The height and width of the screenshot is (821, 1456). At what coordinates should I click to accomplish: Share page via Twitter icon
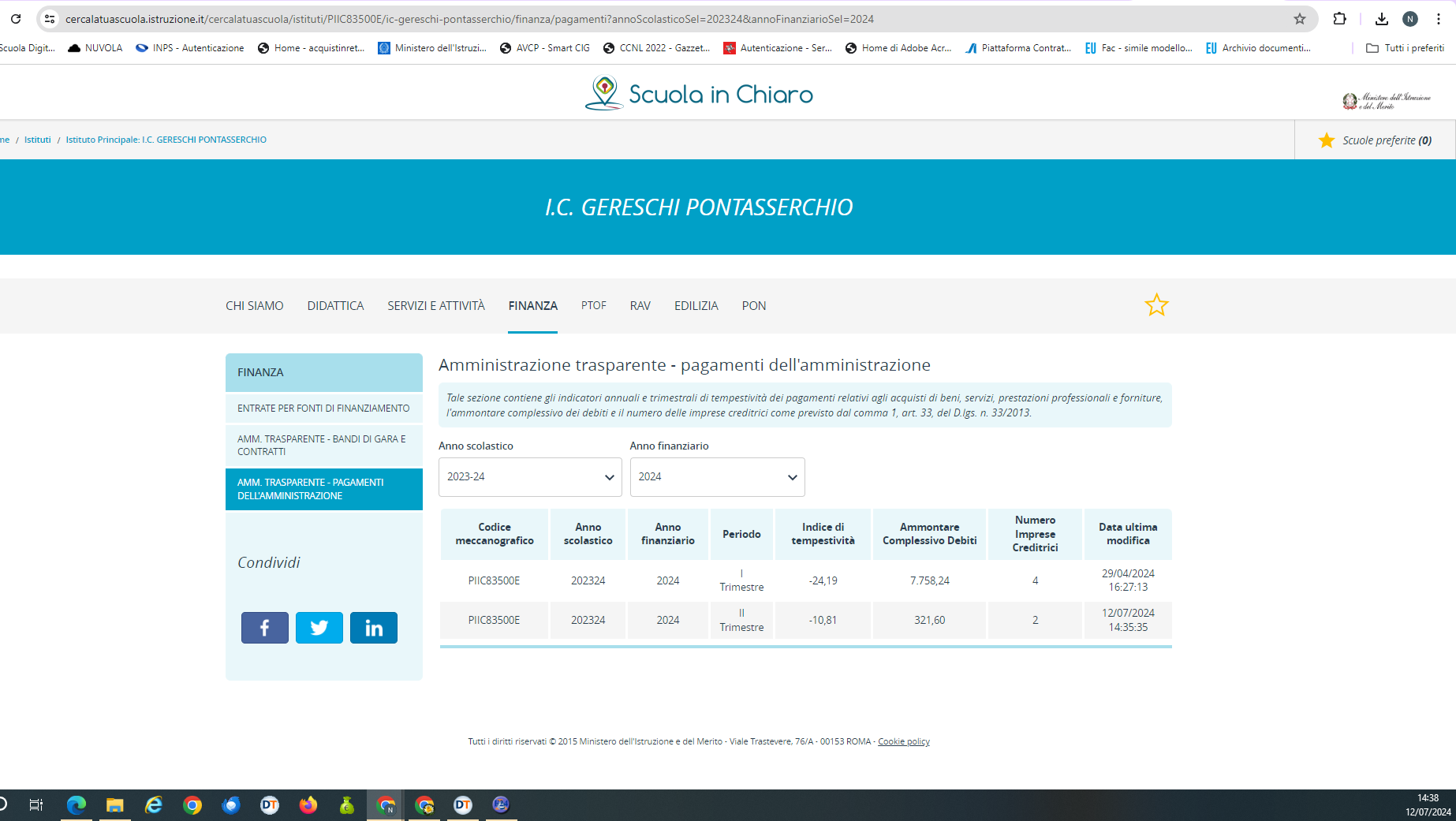(x=319, y=628)
